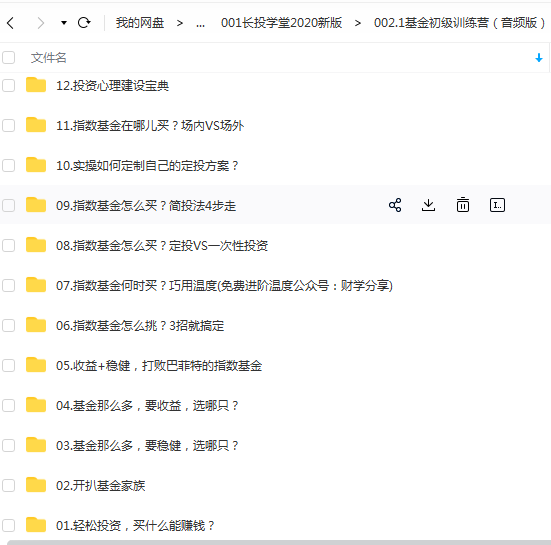The height and width of the screenshot is (545, 551).
Task: Download the 09.指数基金怎么买 folder
Action: (428, 205)
